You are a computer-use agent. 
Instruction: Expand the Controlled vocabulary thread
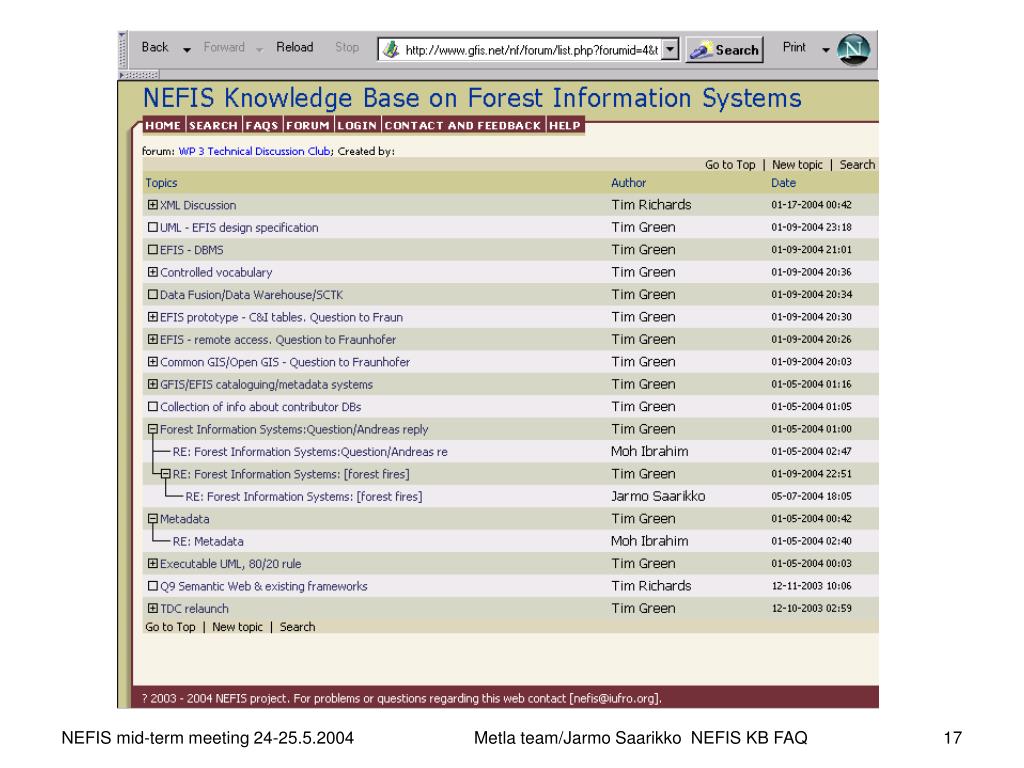pos(152,272)
